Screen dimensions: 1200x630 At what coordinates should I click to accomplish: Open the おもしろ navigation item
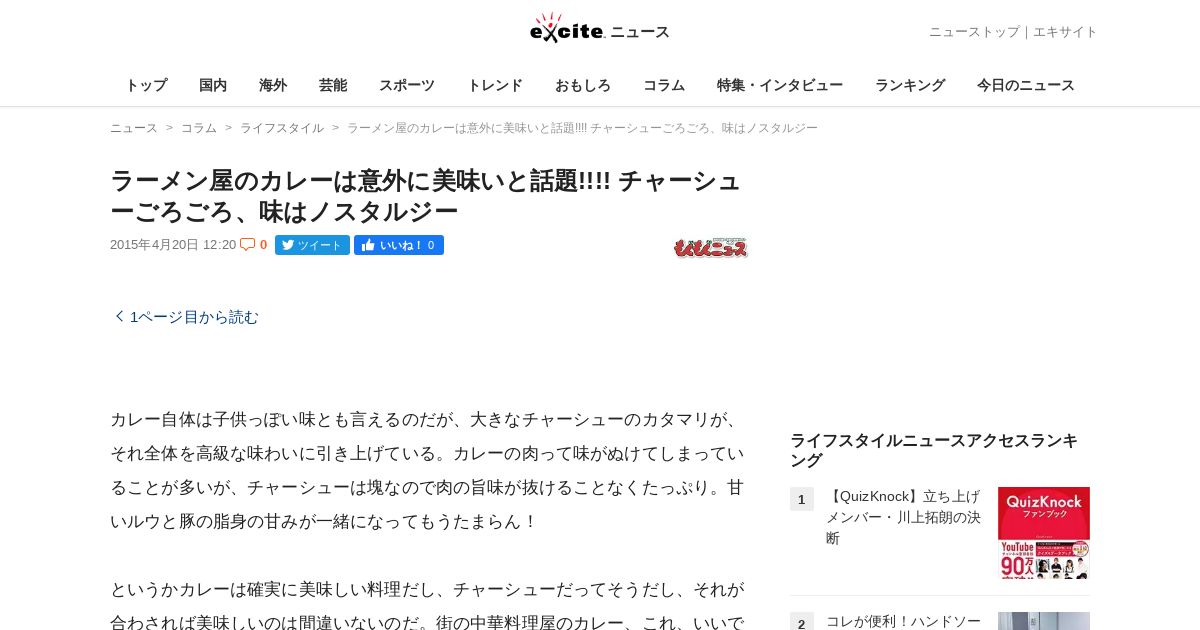(x=583, y=85)
